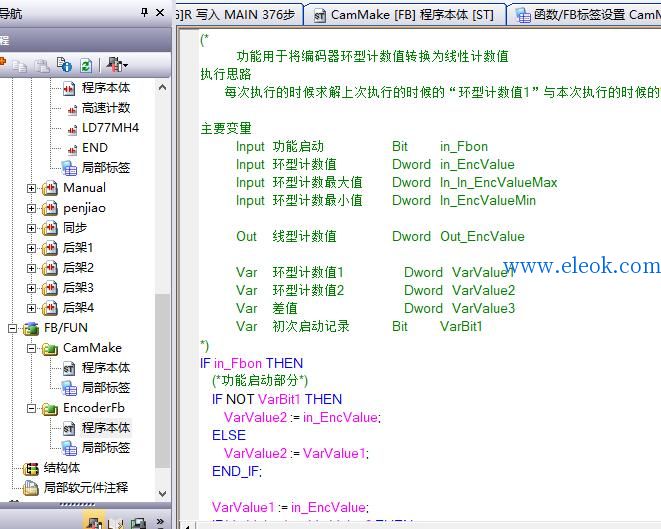Image resolution: width=661 pixels, height=529 pixels.
Task: Click the IF in_Fbon THEN code line
Action: point(252,363)
